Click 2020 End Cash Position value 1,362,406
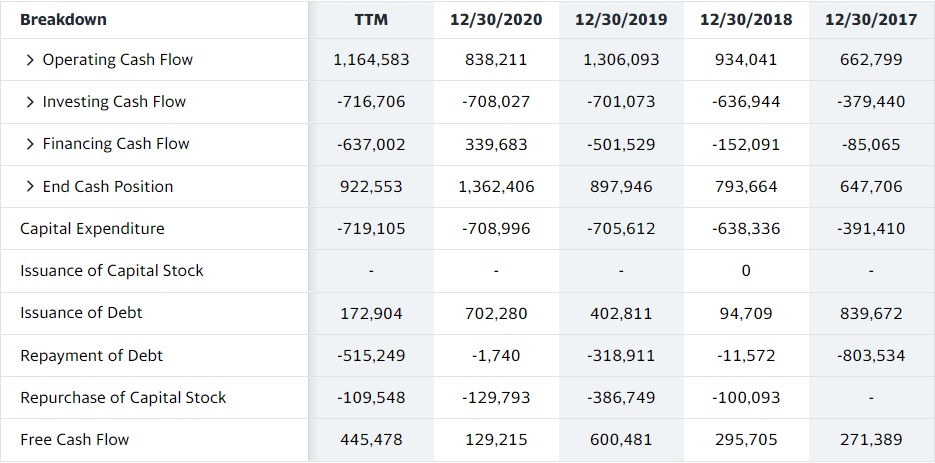The height and width of the screenshot is (463, 935). click(x=496, y=187)
